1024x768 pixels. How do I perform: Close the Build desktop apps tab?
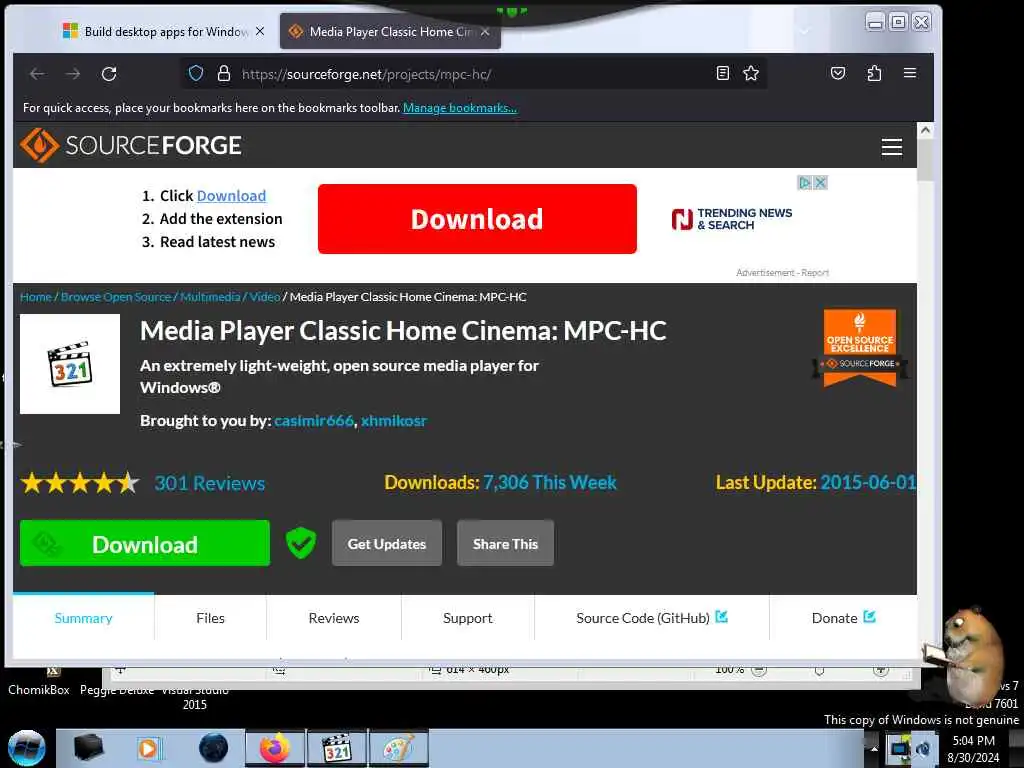tap(260, 31)
